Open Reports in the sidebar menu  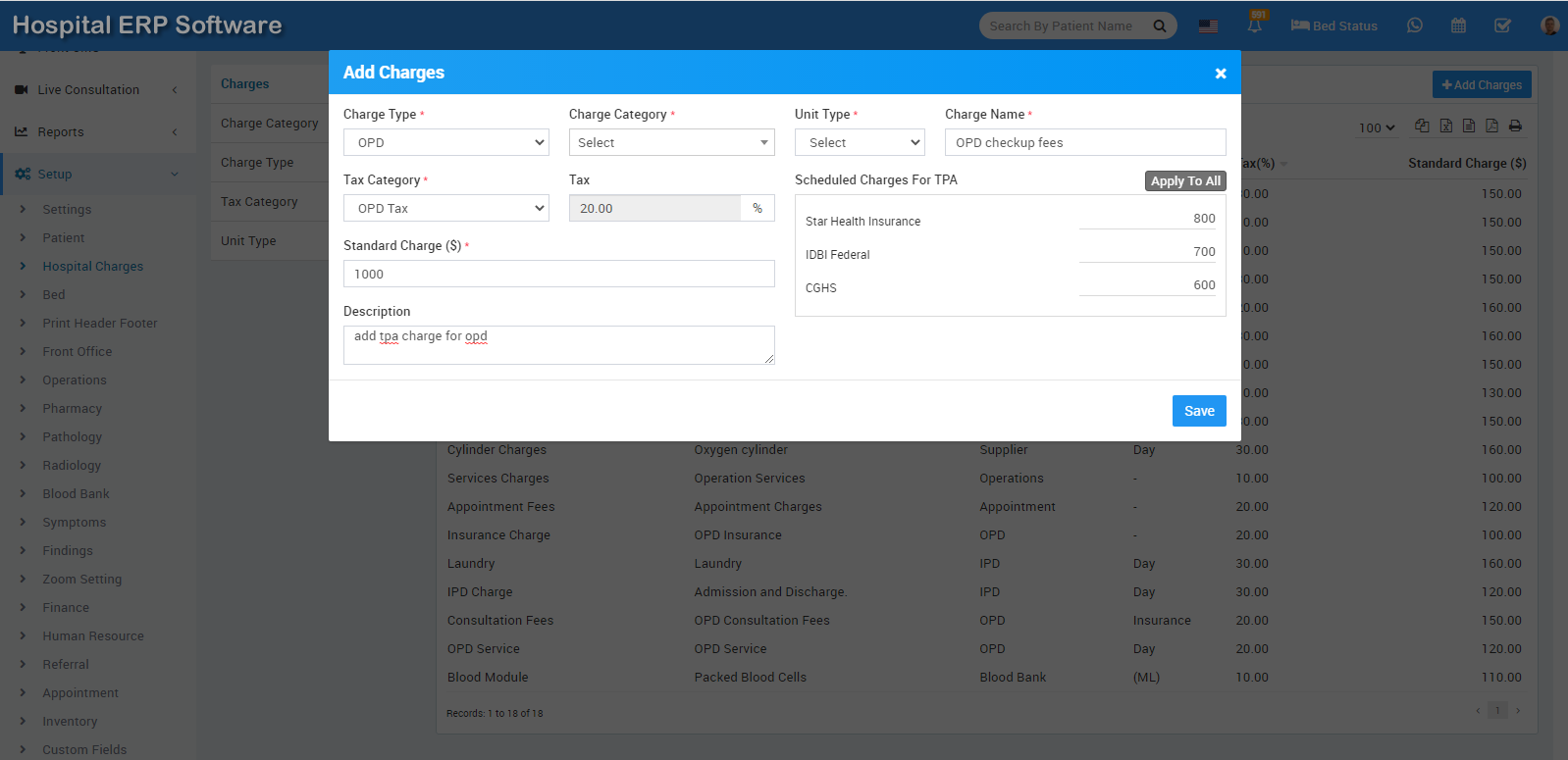[x=61, y=132]
